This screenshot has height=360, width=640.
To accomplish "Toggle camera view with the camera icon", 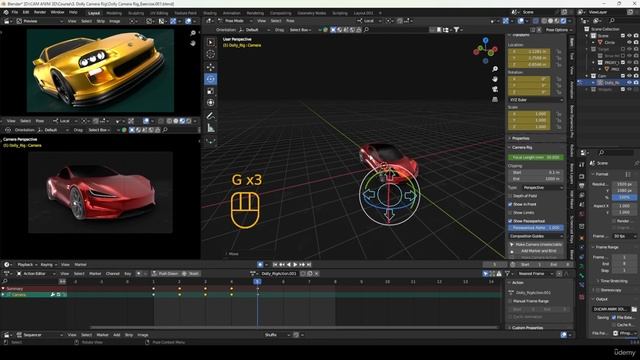I will click(495, 89).
